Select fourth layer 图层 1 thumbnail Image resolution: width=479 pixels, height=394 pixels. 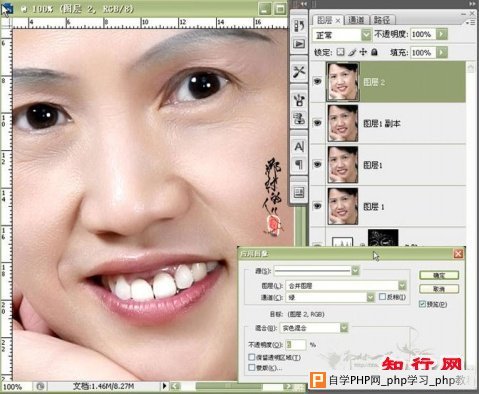(343, 206)
